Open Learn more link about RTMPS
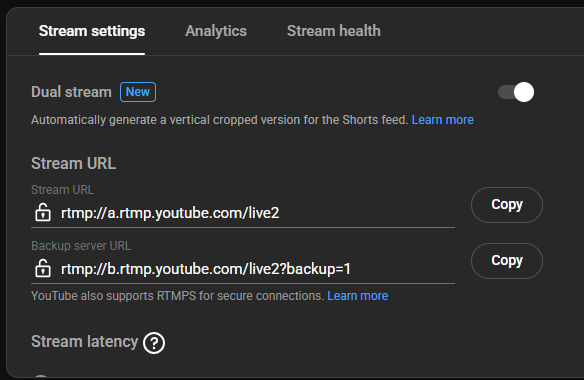 [x=358, y=296]
